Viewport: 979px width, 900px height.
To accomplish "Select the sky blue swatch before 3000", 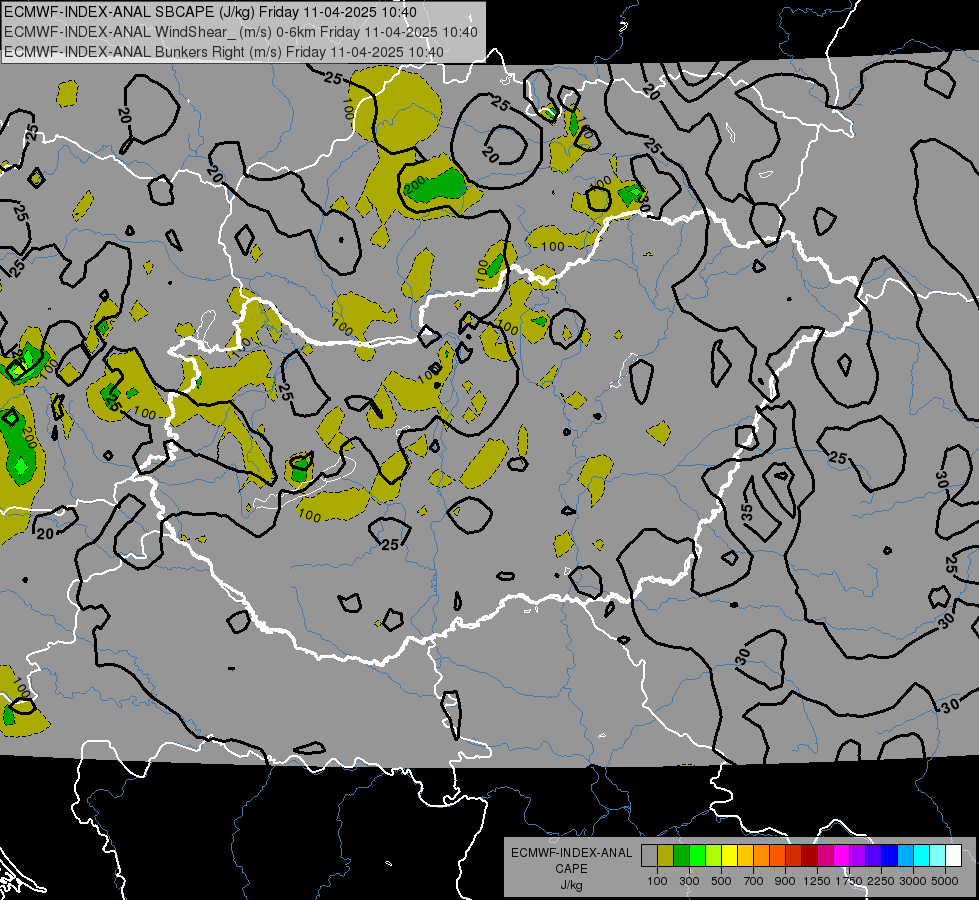I will [906, 856].
